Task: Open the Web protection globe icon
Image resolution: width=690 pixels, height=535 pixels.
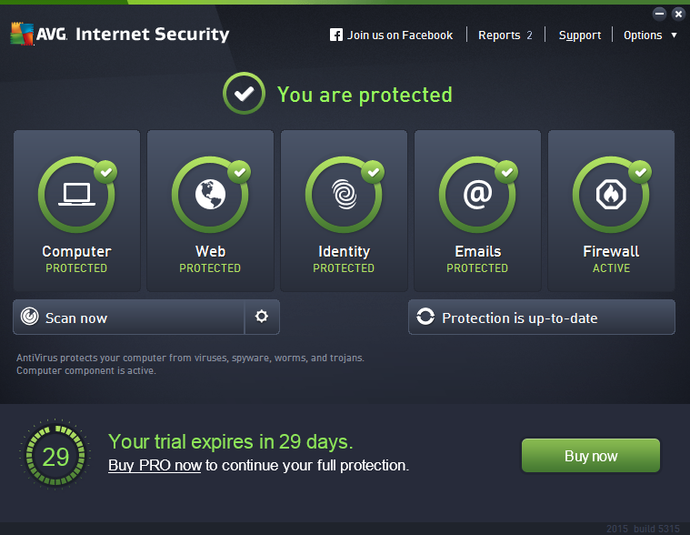Action: [x=210, y=195]
